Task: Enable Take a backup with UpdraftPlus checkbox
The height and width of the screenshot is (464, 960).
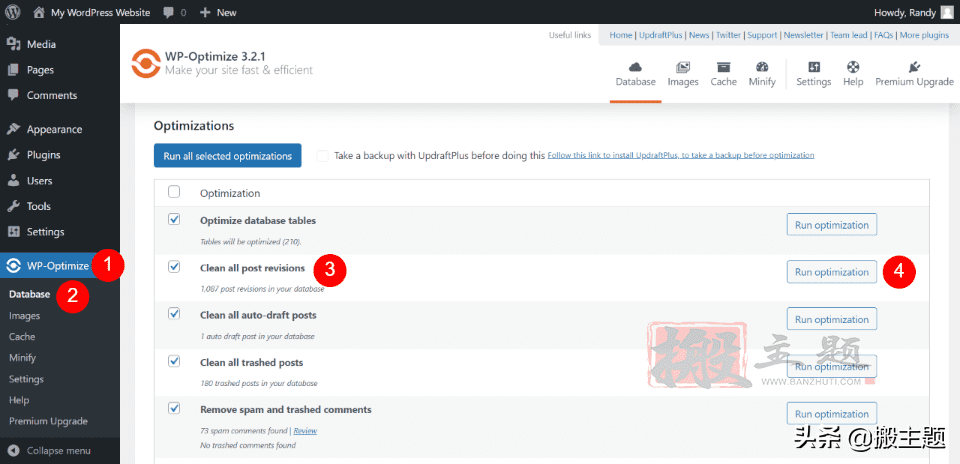Action: click(322, 155)
